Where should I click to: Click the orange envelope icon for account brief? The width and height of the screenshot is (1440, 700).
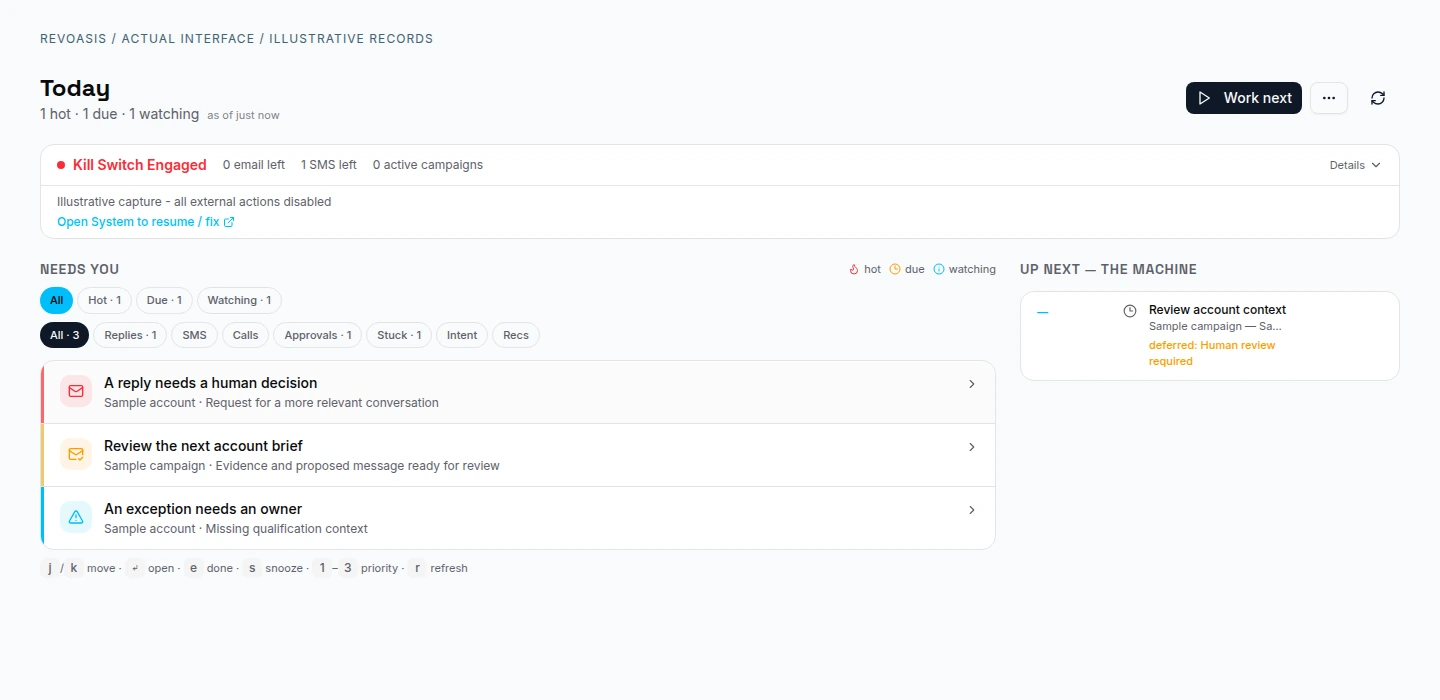coord(76,454)
